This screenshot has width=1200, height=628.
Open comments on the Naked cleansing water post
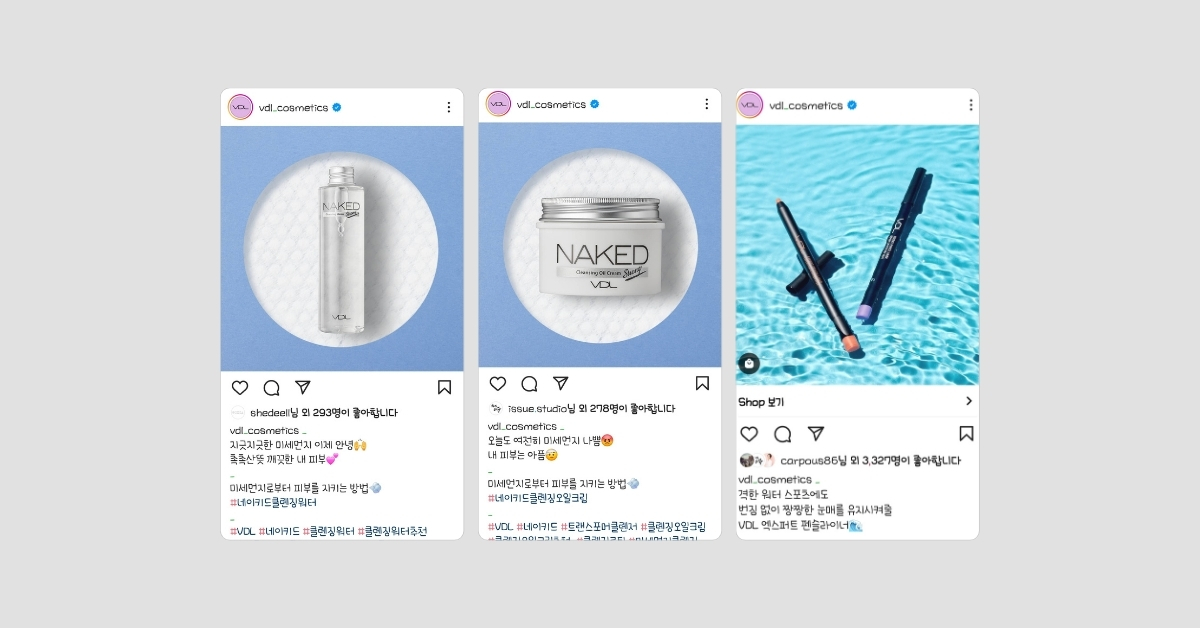[271, 388]
